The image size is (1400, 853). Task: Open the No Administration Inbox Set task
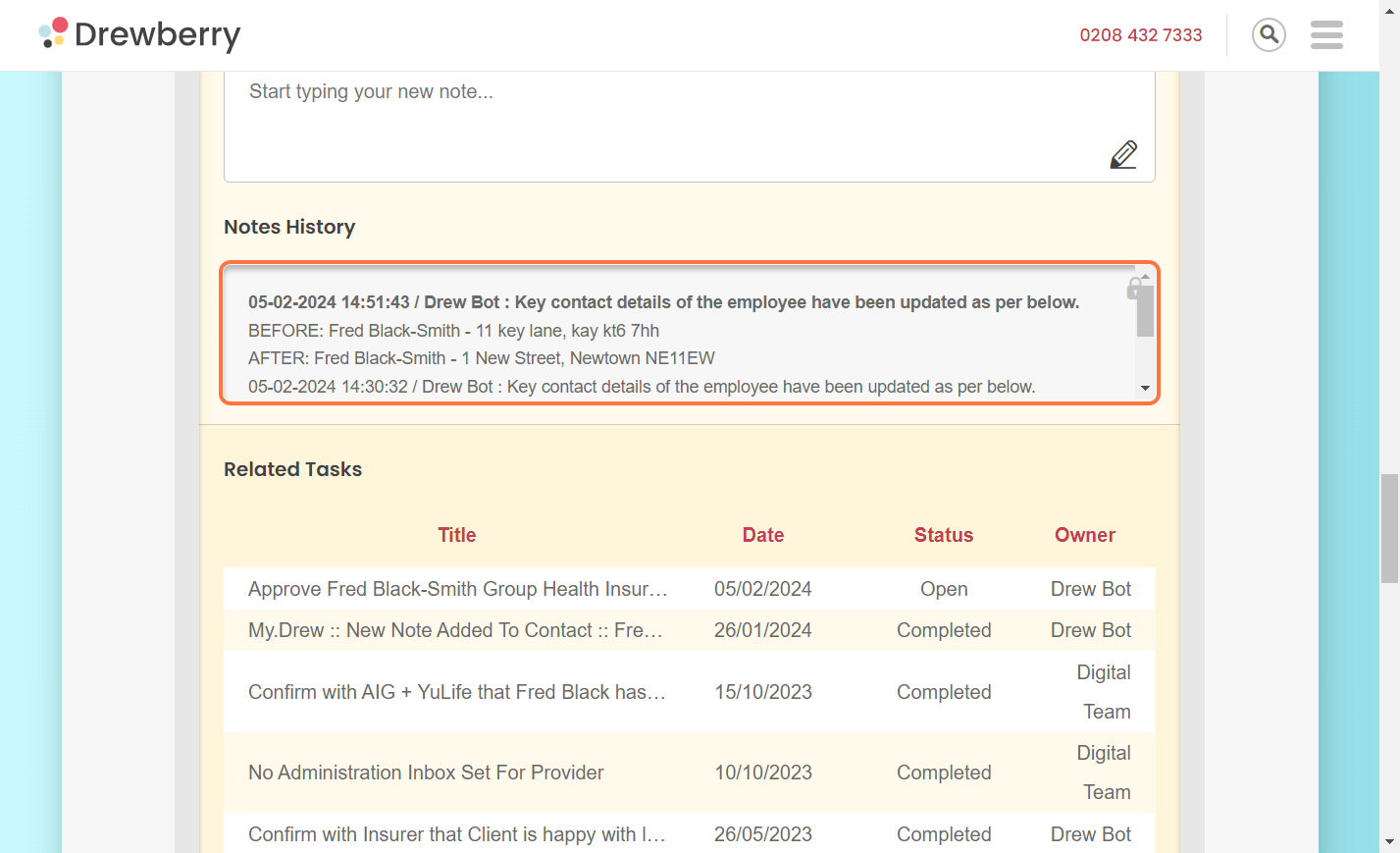pyautogui.click(x=426, y=773)
